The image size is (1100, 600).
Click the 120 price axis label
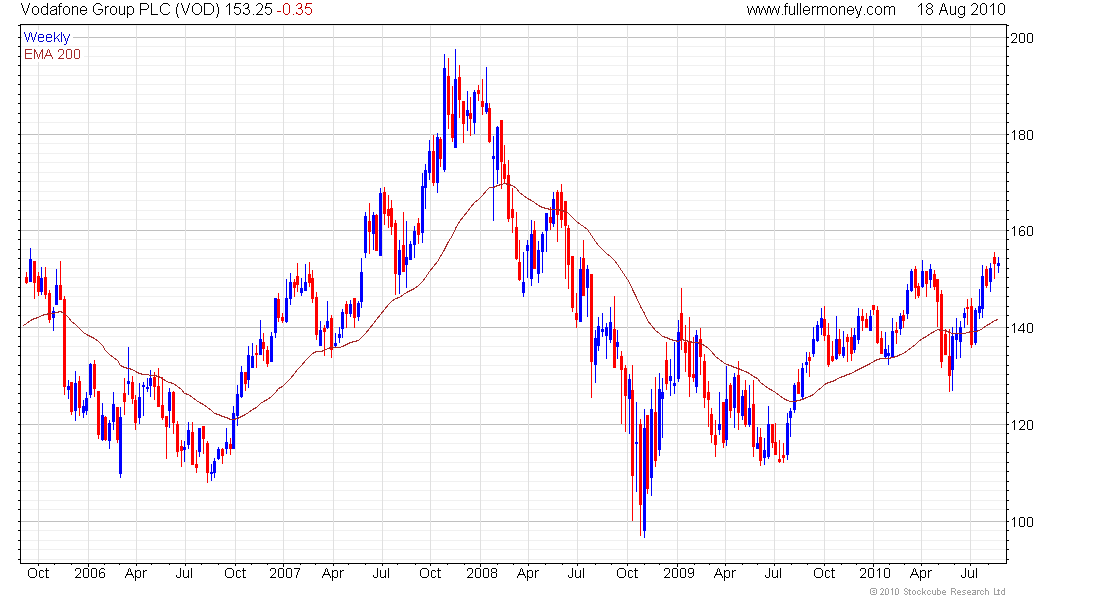pyautogui.click(x=1022, y=426)
